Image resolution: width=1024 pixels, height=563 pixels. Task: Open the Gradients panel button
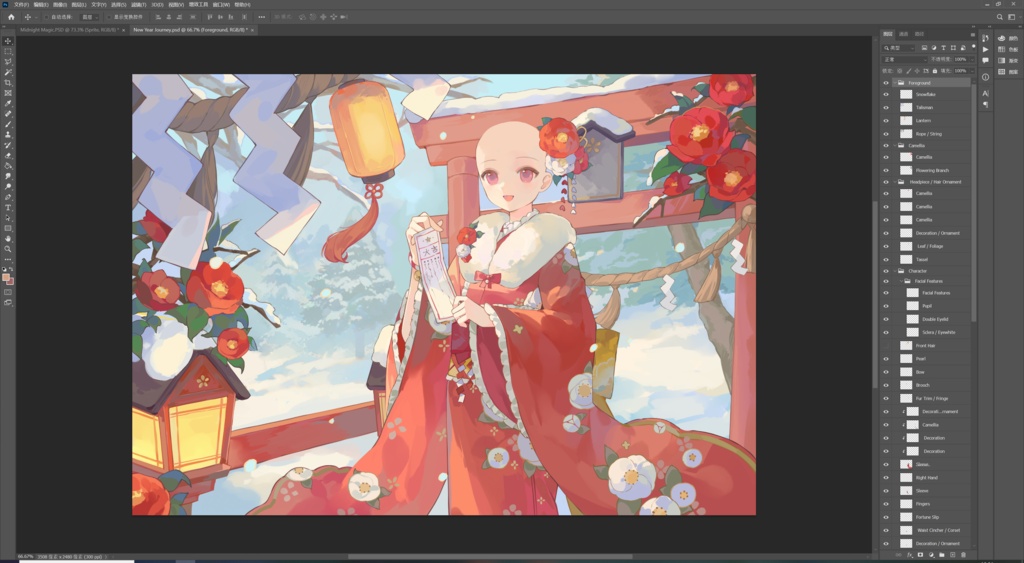[x=1008, y=61]
